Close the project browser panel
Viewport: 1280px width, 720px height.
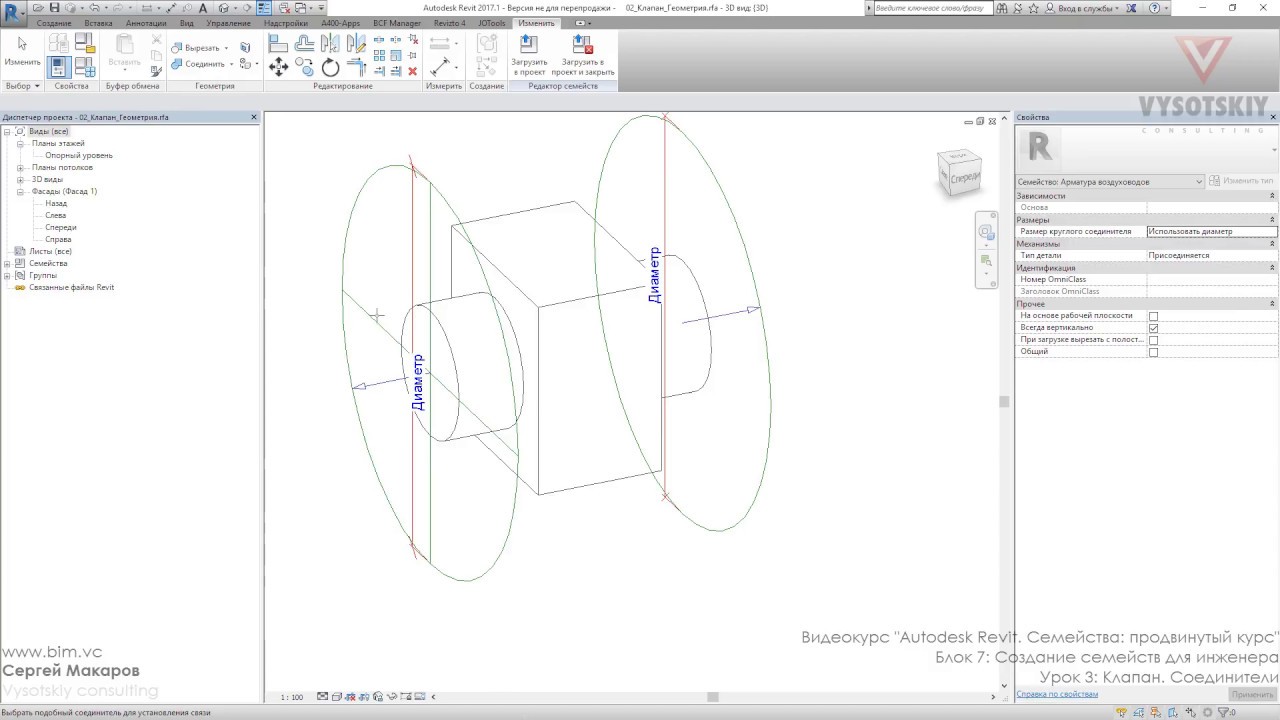[254, 117]
